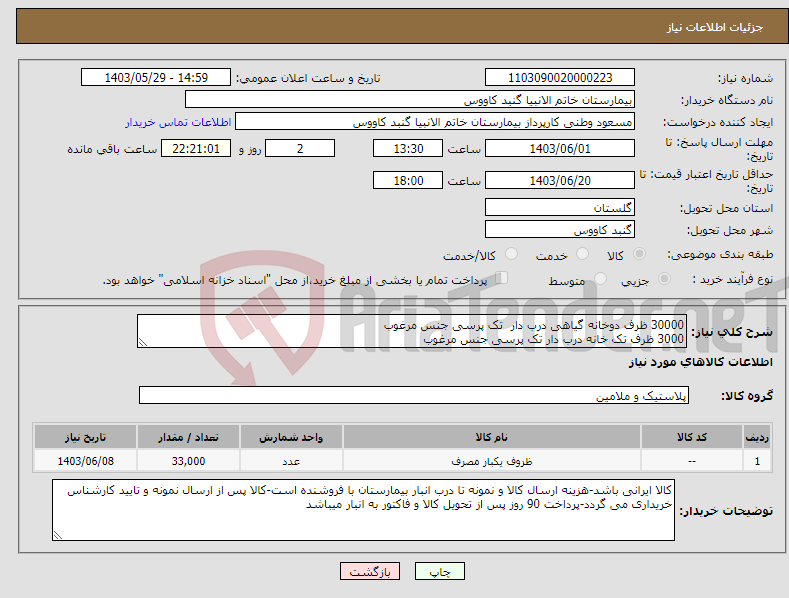This screenshot has width=789, height=598.
Task: Click the واحد شمارش column header
Action: point(291,437)
